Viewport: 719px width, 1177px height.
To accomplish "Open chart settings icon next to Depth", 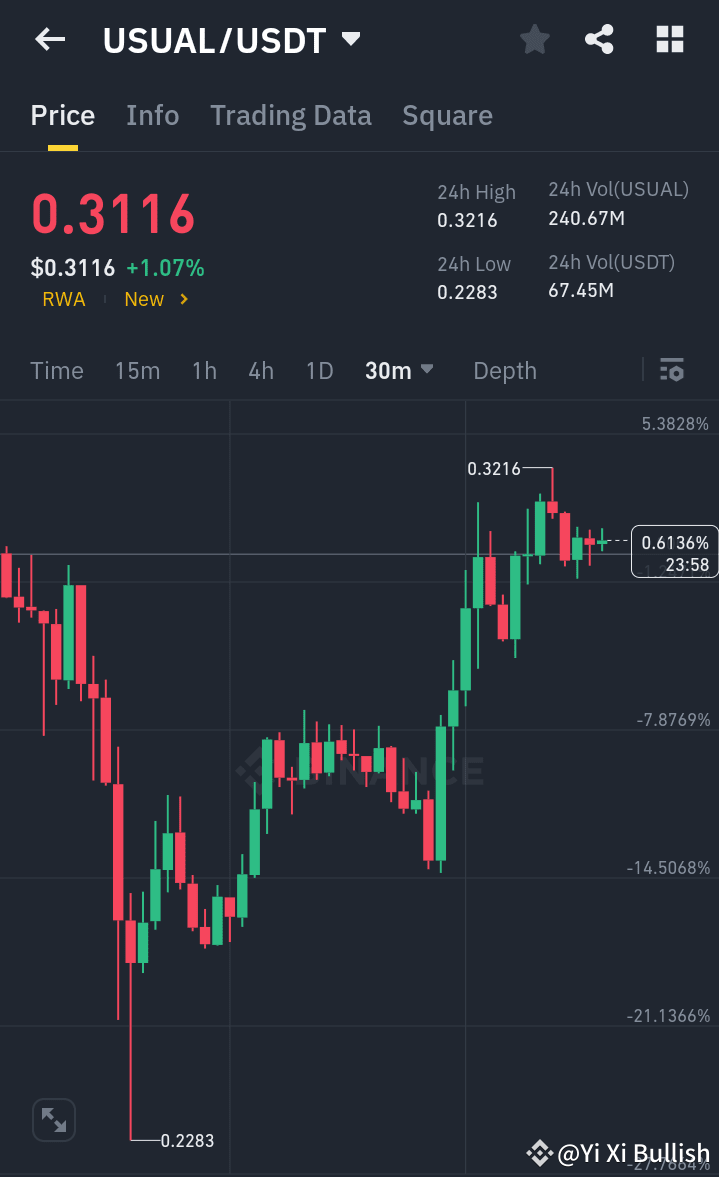I will click(x=672, y=370).
